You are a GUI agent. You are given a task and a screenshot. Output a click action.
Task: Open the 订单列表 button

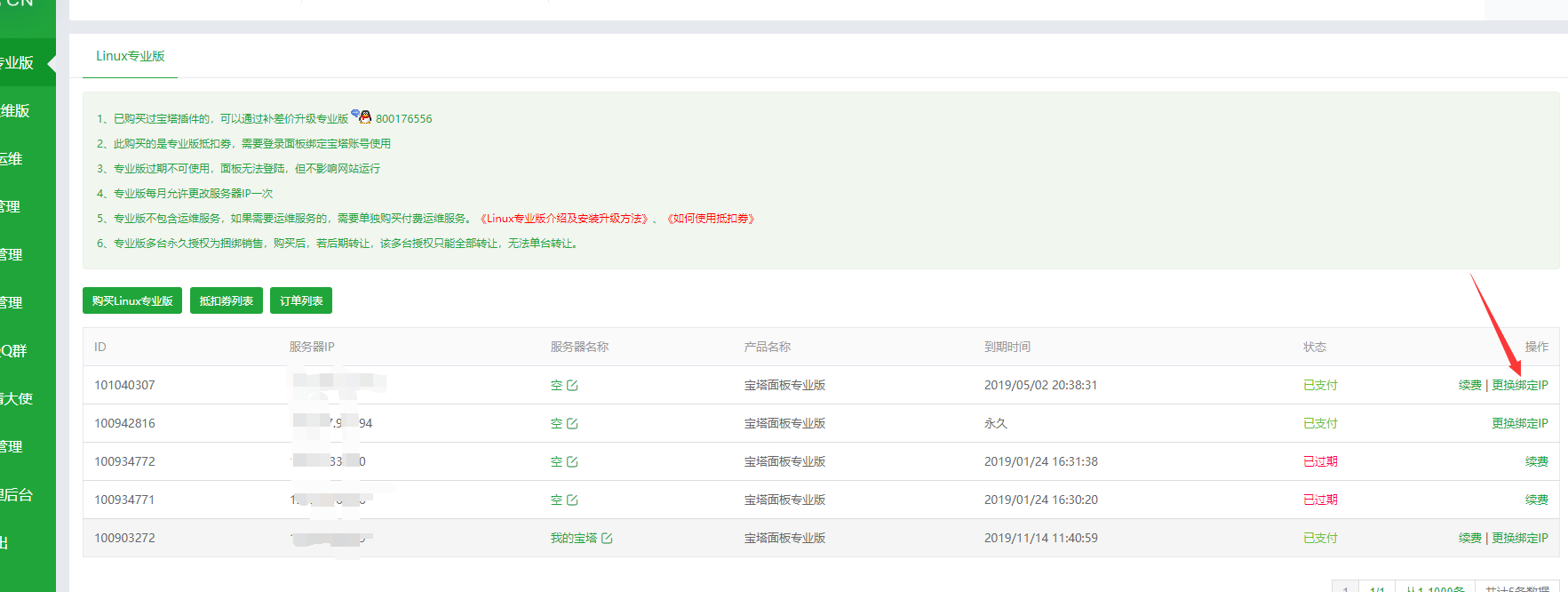pyautogui.click(x=301, y=300)
